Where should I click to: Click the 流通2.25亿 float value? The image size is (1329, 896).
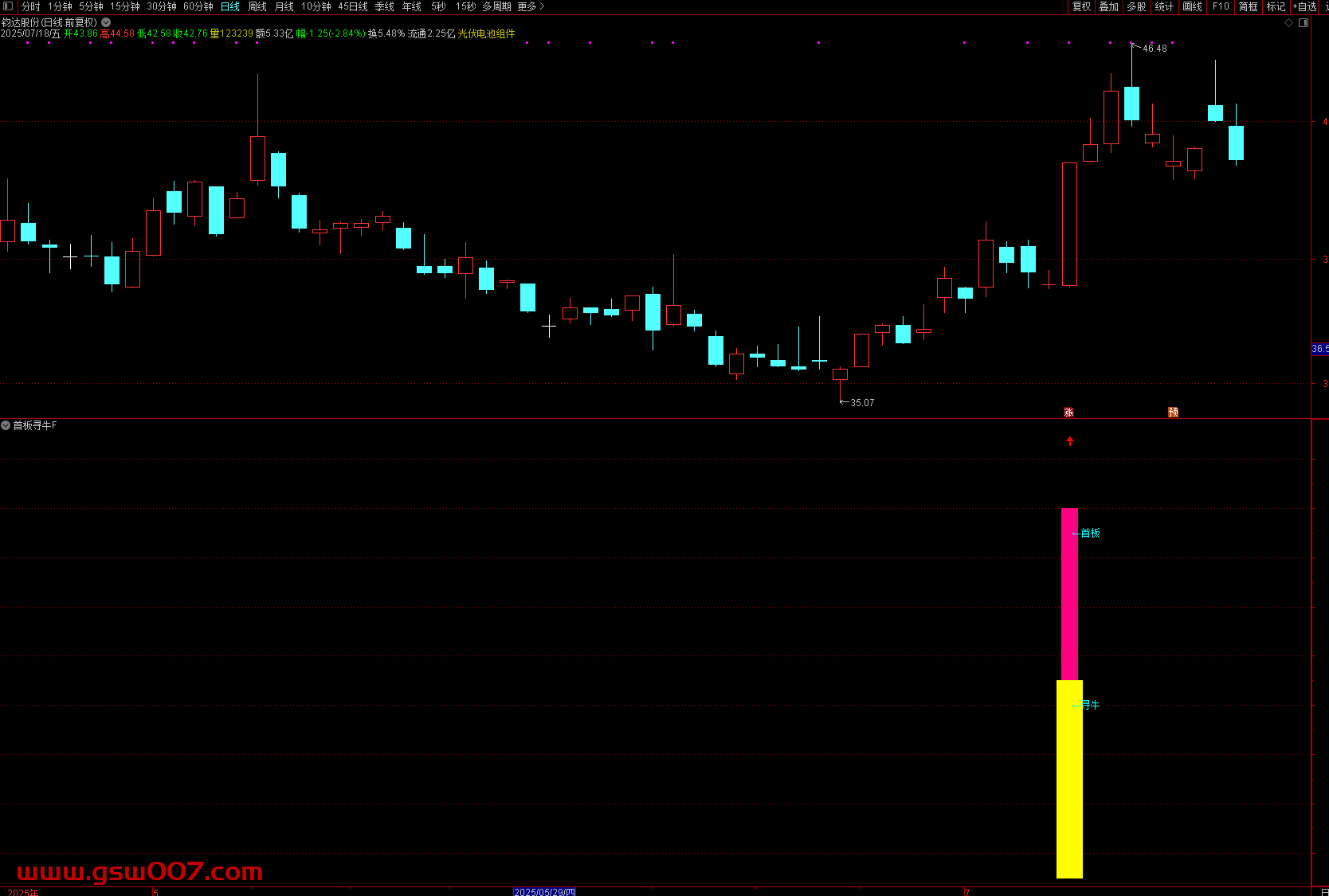(x=432, y=33)
